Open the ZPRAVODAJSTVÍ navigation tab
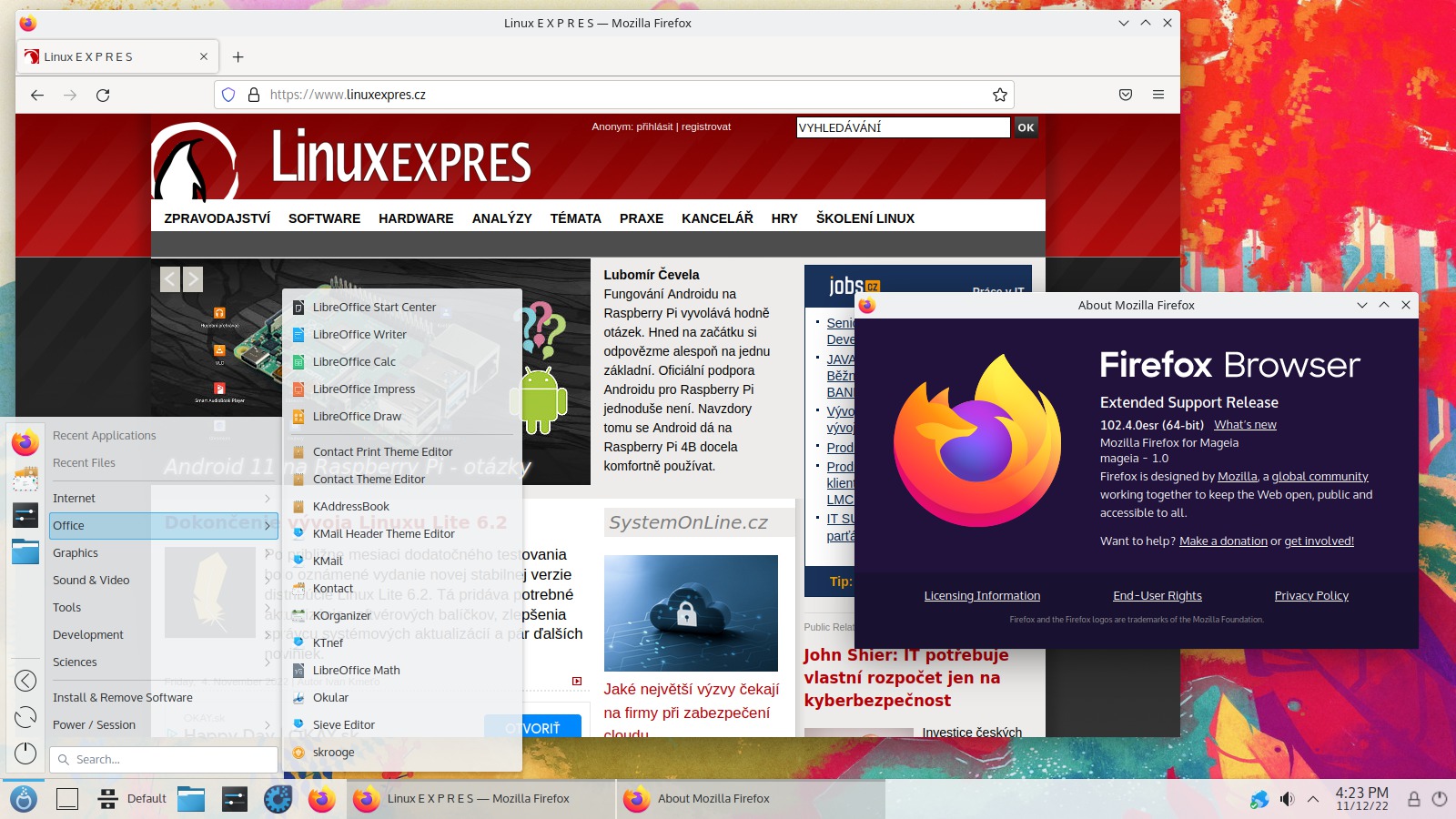 pos(217,218)
